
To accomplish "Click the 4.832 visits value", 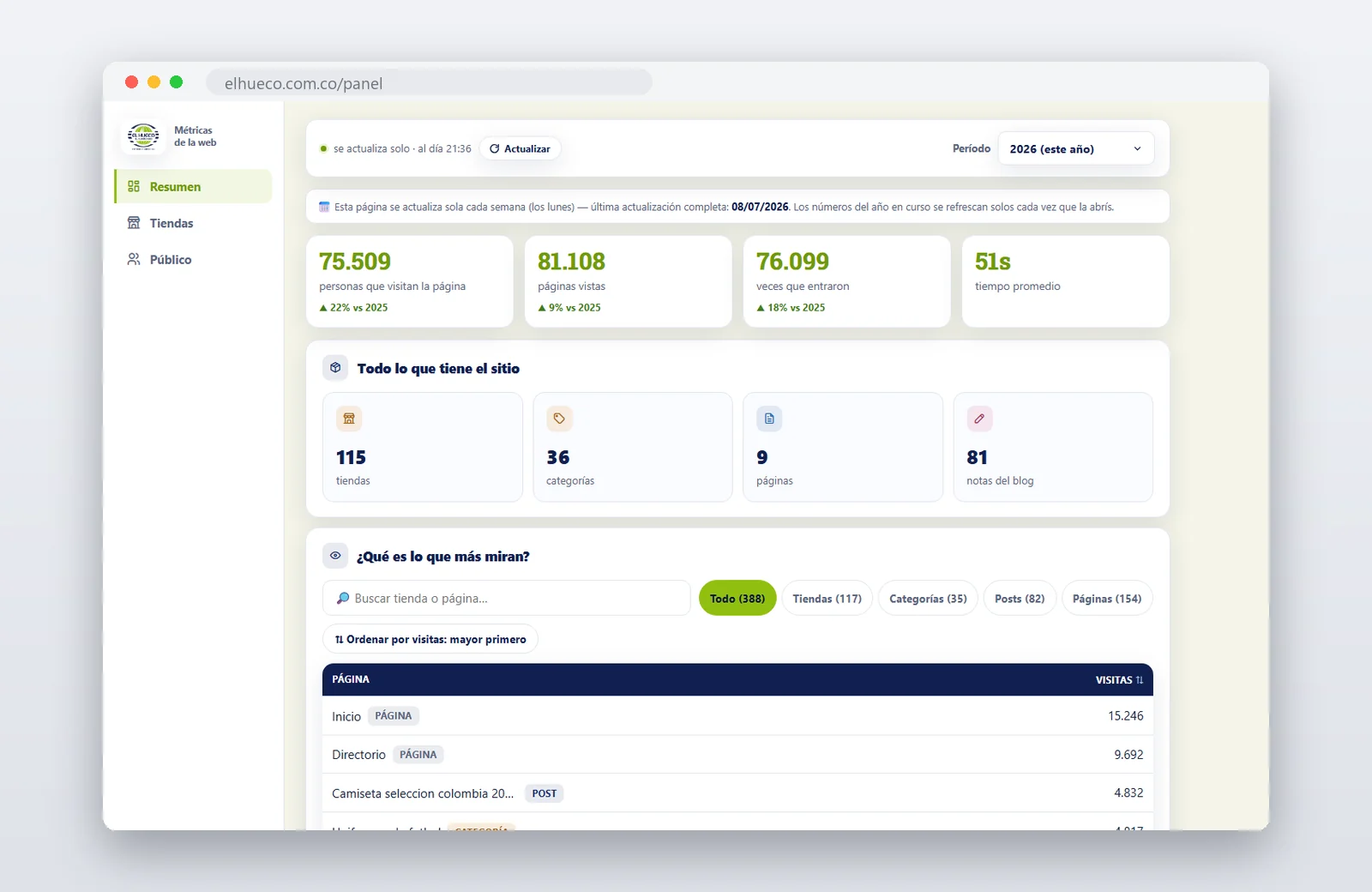I will click(1128, 793).
